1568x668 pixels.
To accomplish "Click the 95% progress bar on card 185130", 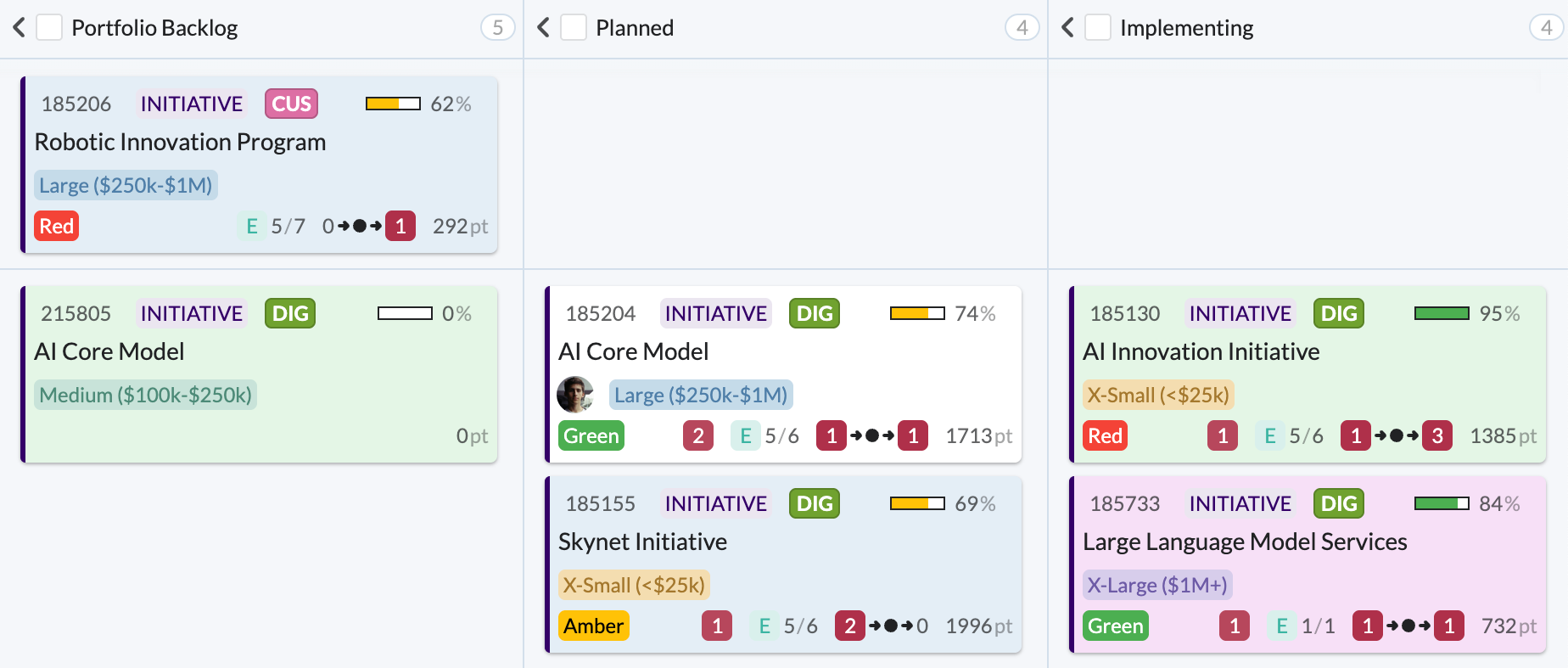I will [x=1441, y=313].
